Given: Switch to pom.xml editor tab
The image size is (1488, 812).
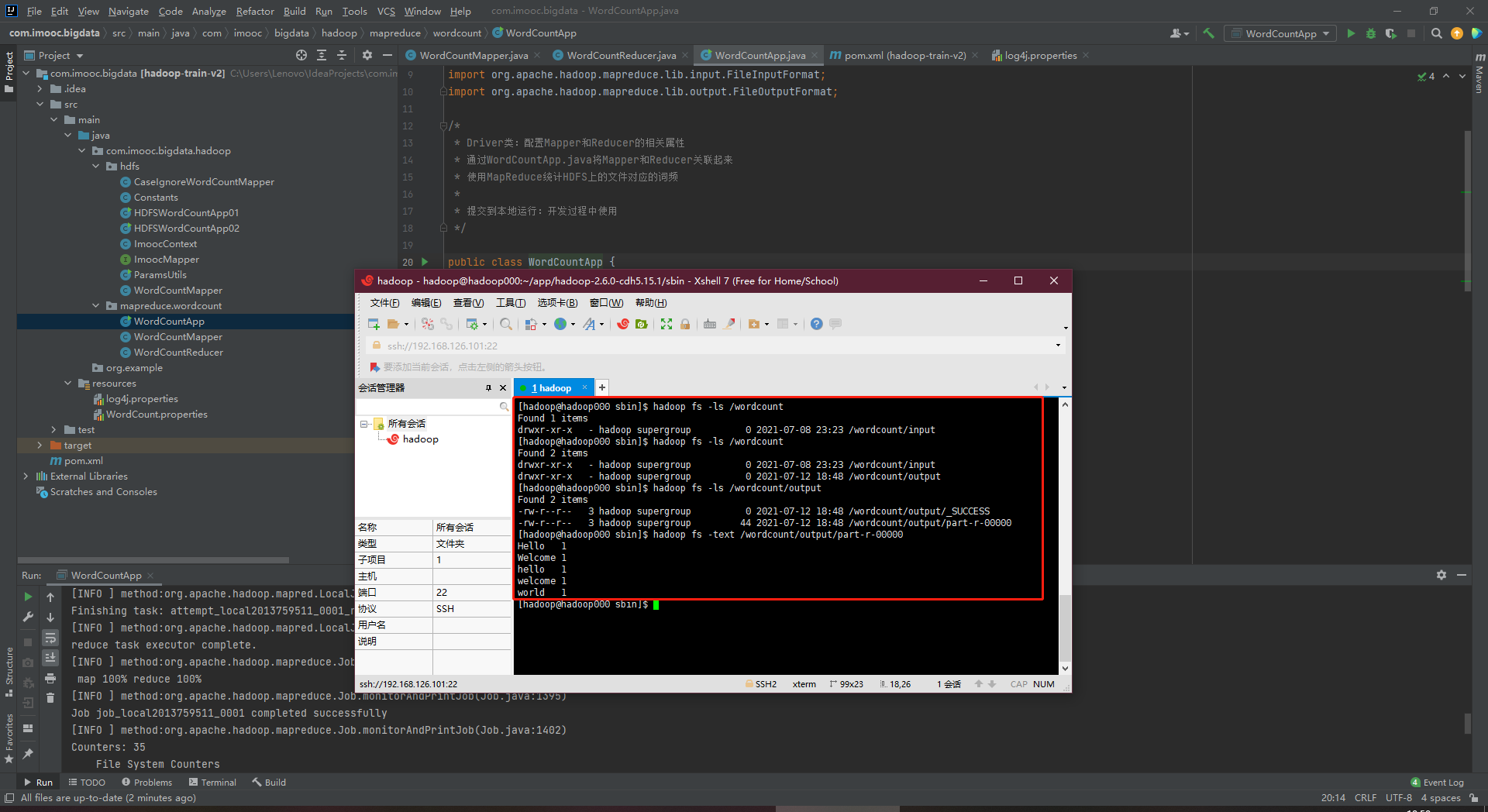Looking at the screenshot, I should [904, 55].
